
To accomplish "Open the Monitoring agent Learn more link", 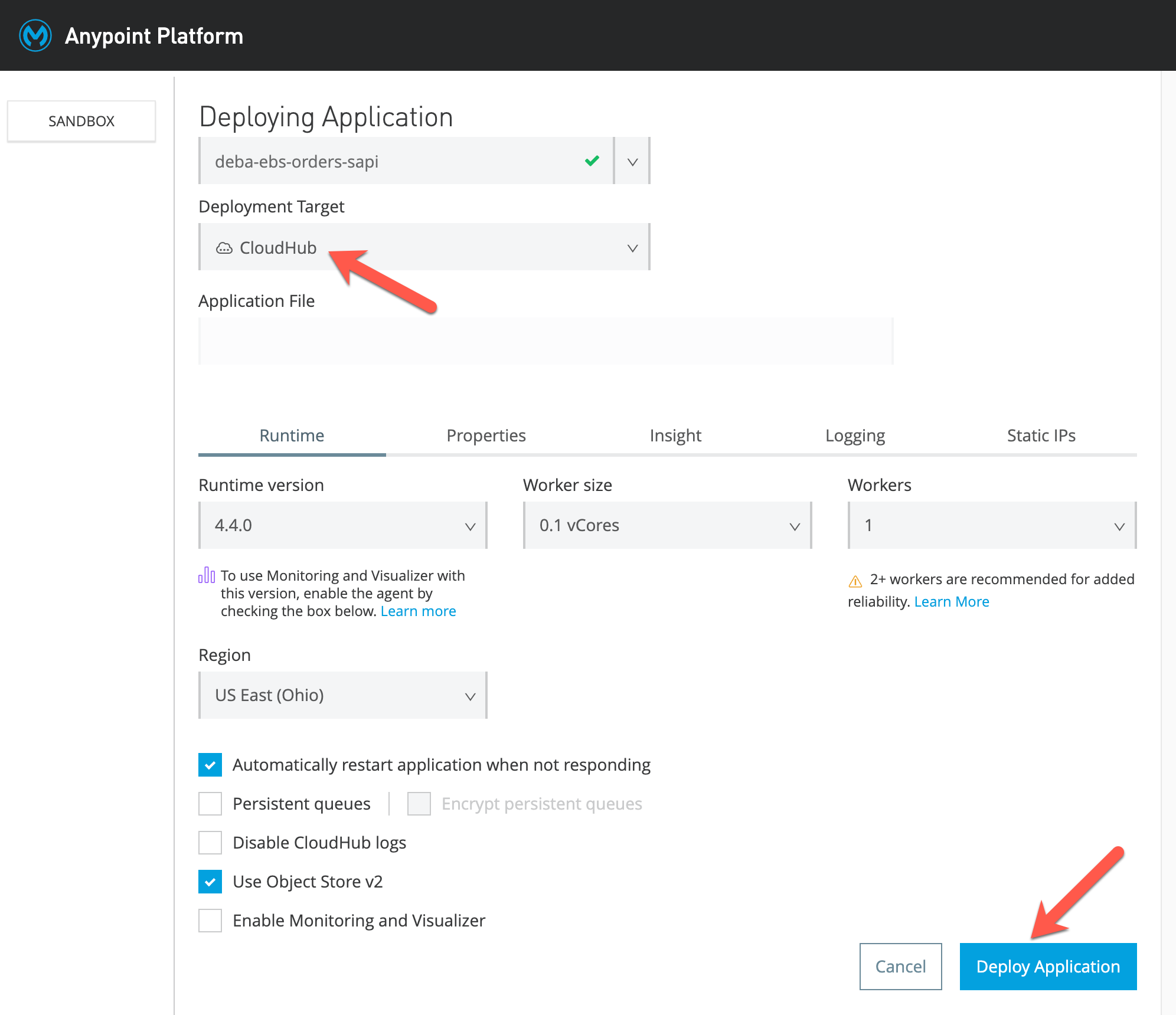I will (418, 611).
